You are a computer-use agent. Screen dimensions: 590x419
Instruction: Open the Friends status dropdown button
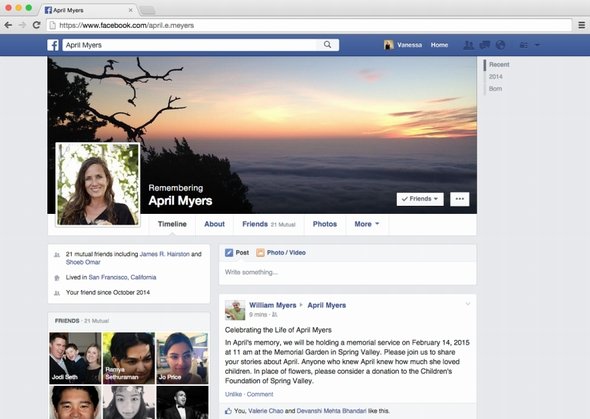420,199
